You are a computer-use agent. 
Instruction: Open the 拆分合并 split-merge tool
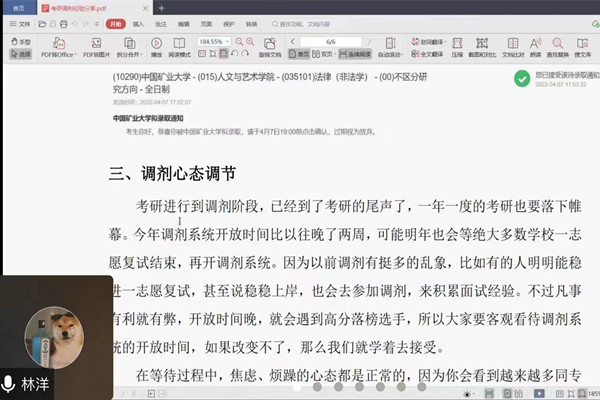coord(129,44)
